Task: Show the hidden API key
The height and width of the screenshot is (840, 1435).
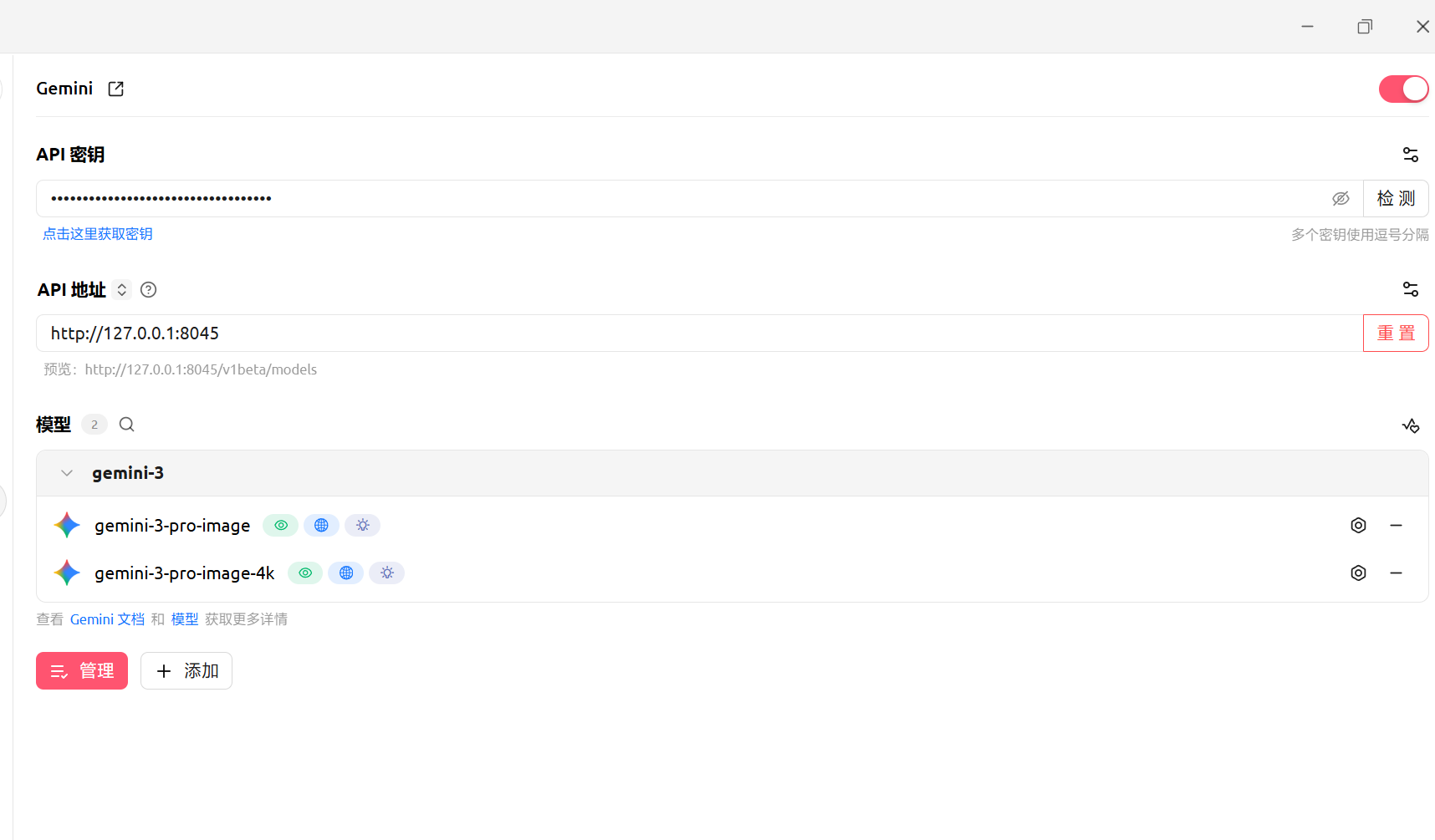Action: pyautogui.click(x=1341, y=199)
